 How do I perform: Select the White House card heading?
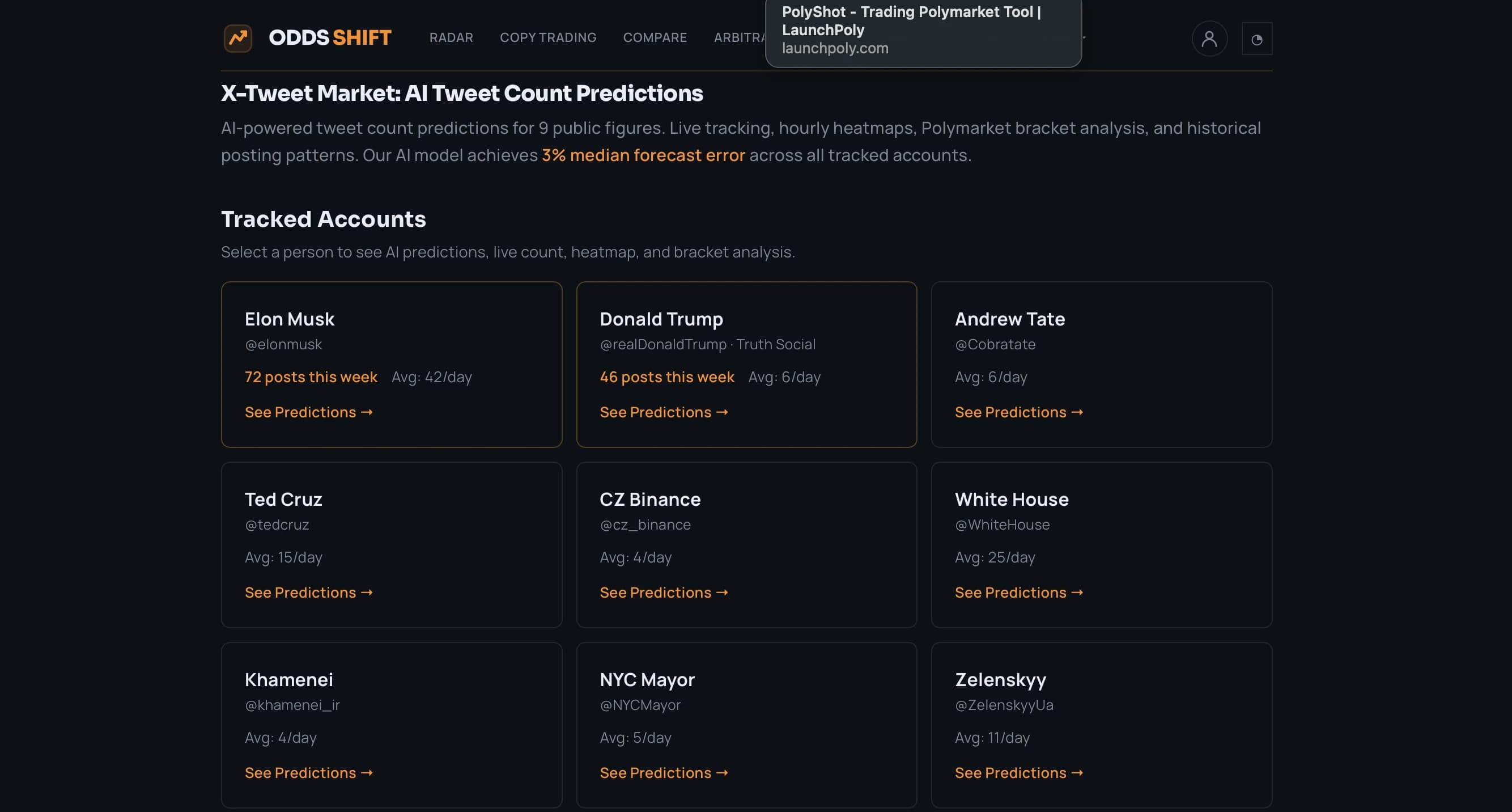(x=1012, y=499)
